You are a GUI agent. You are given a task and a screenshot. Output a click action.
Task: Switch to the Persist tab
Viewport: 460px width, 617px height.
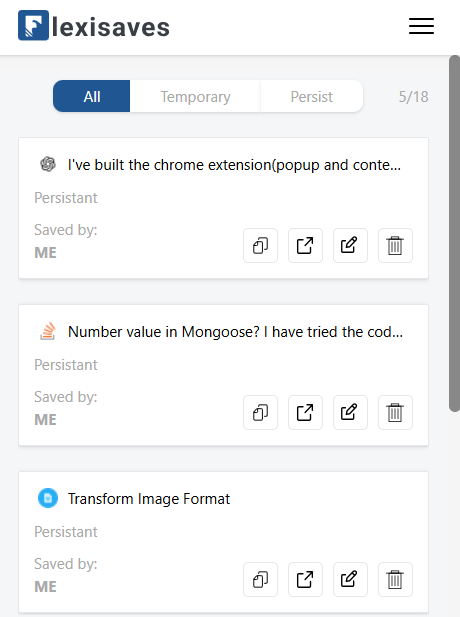tap(312, 96)
